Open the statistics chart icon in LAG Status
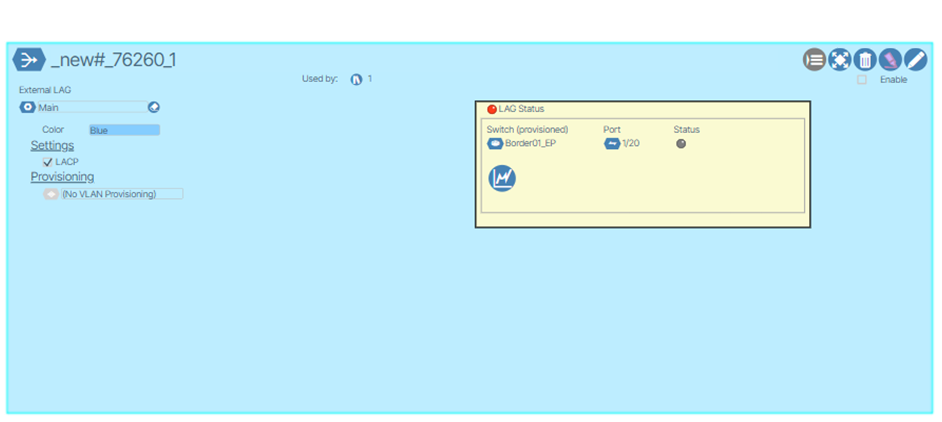This screenshot has height=422, width=942. click(x=502, y=179)
